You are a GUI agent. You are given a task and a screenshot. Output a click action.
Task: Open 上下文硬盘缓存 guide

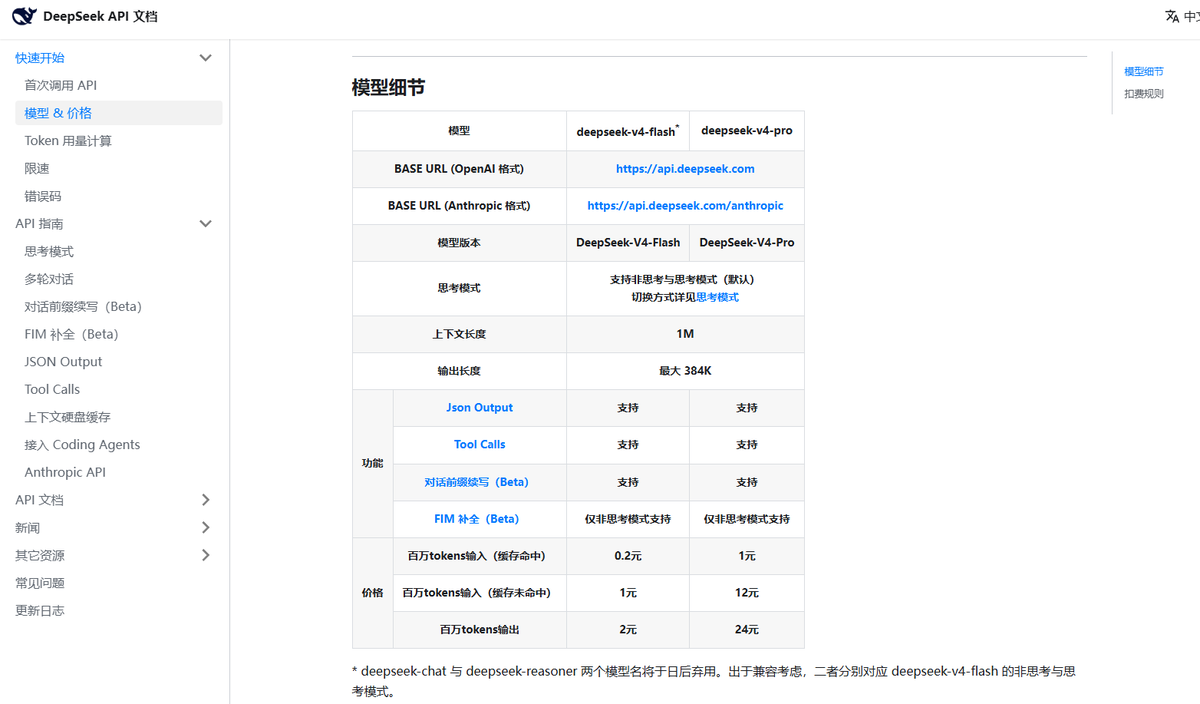tap(68, 417)
